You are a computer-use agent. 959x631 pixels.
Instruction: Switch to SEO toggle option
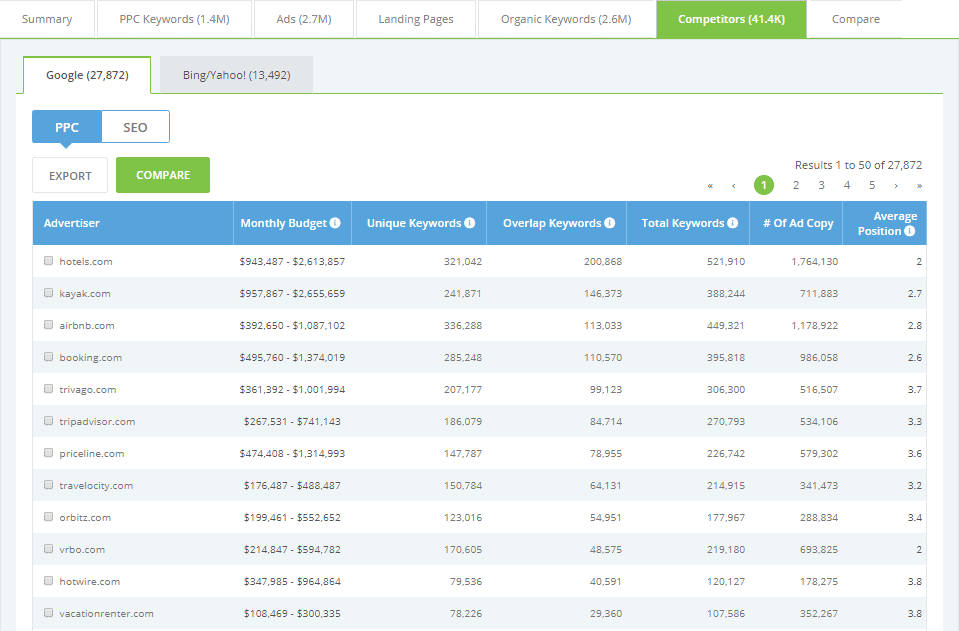click(135, 127)
